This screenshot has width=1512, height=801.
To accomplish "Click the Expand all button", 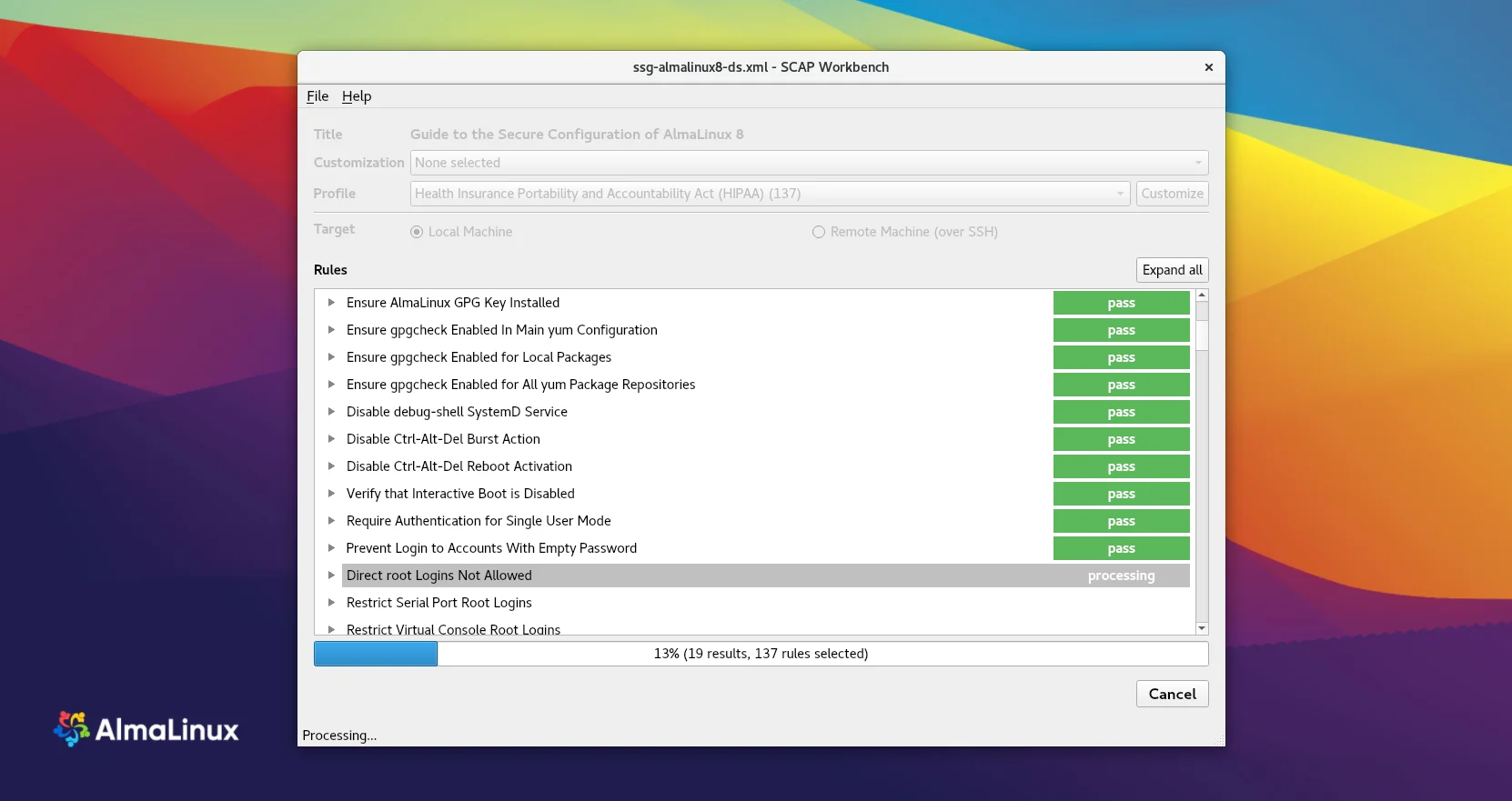I will pyautogui.click(x=1172, y=270).
